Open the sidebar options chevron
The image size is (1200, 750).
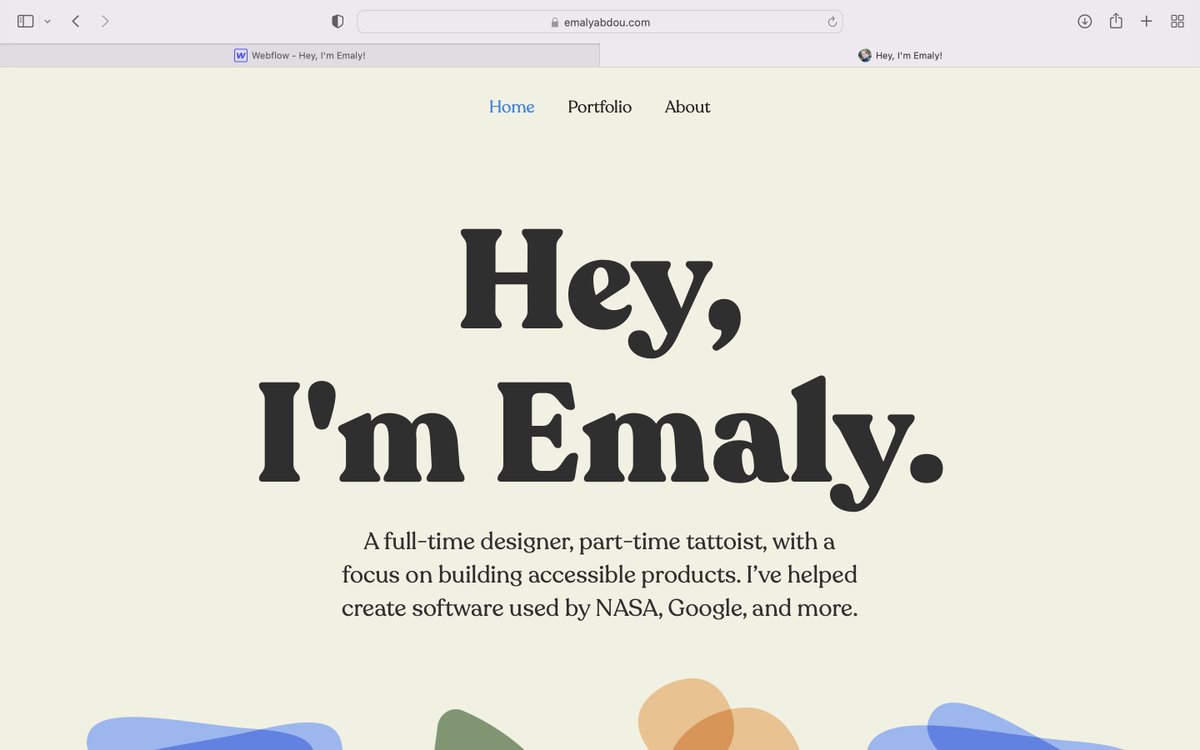coord(47,20)
